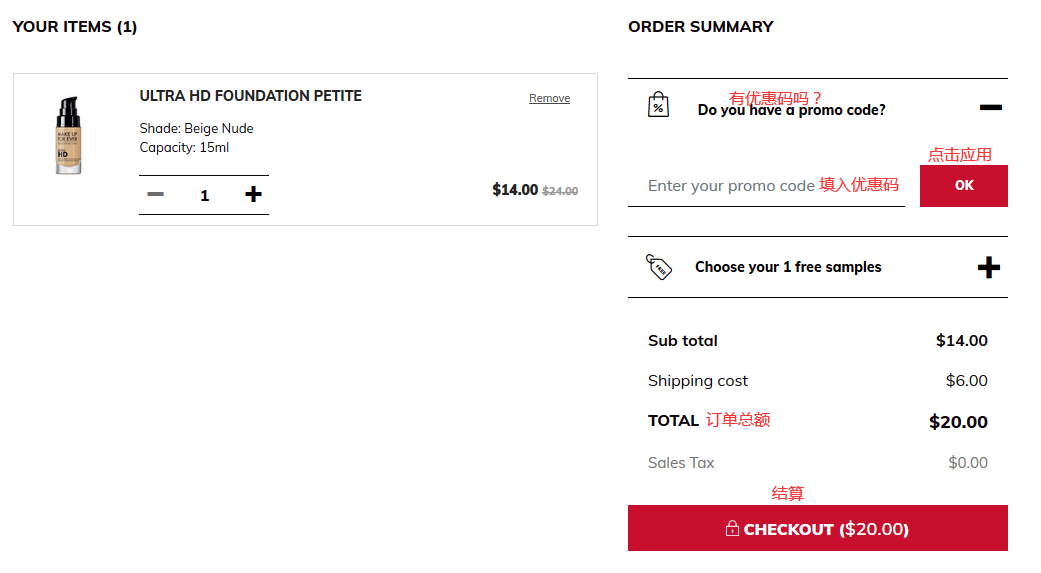
Task: Click the free samples tag icon
Action: pos(659,267)
